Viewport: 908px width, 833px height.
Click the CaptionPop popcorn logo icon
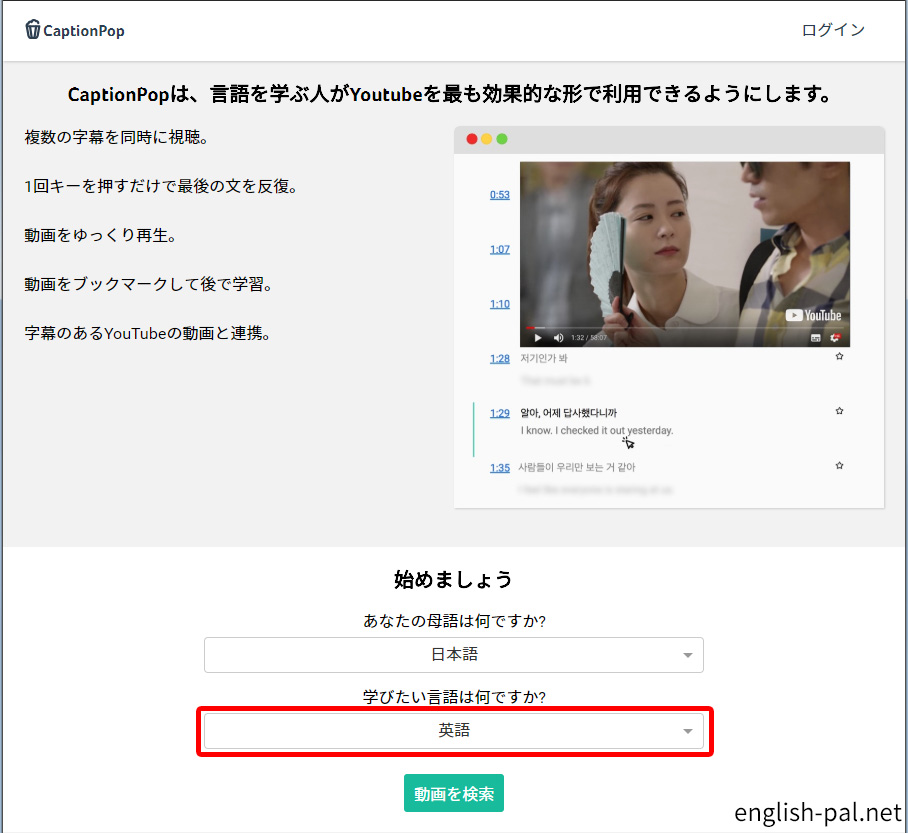[x=33, y=29]
